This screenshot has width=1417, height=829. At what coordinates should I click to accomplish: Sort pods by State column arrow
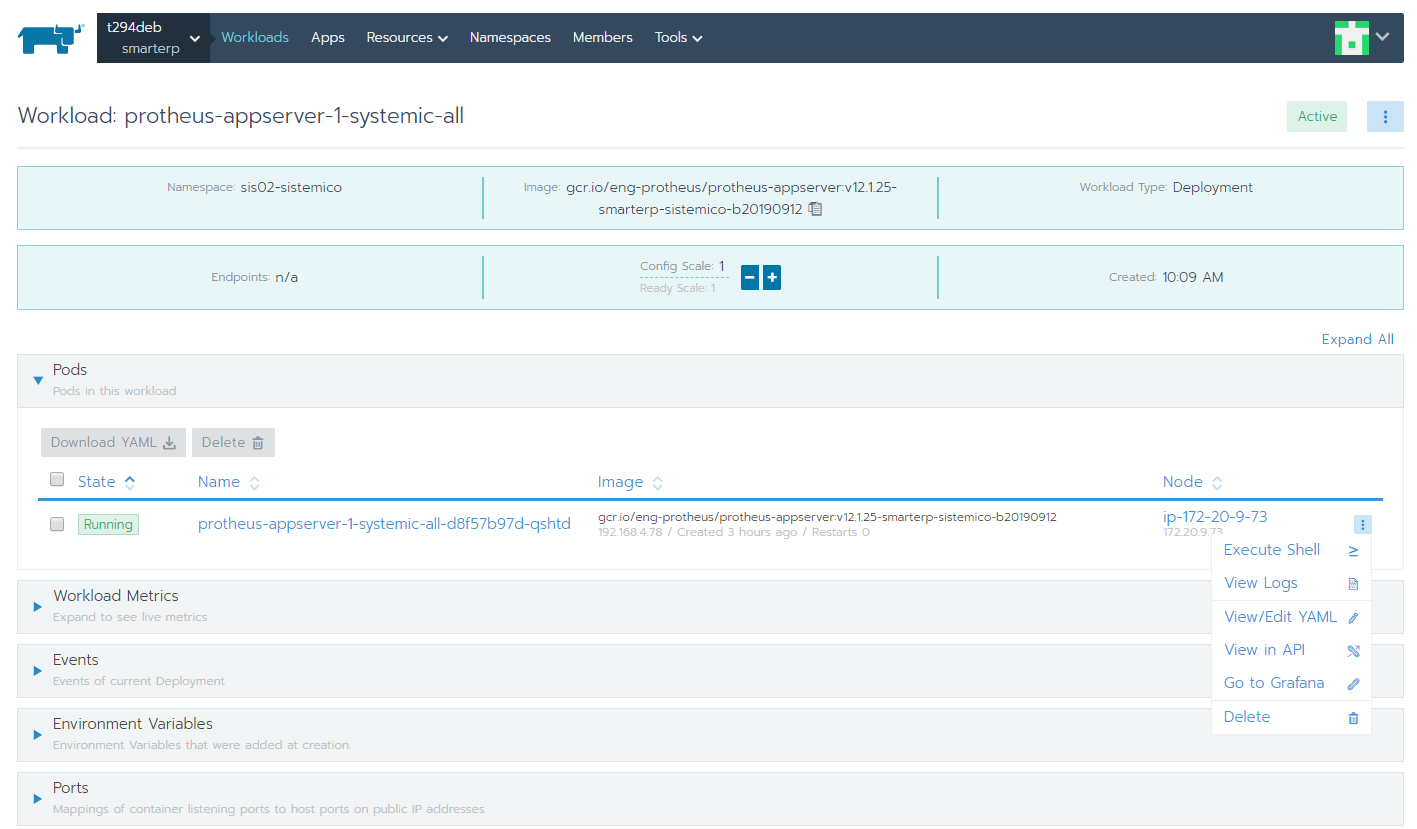tap(130, 482)
